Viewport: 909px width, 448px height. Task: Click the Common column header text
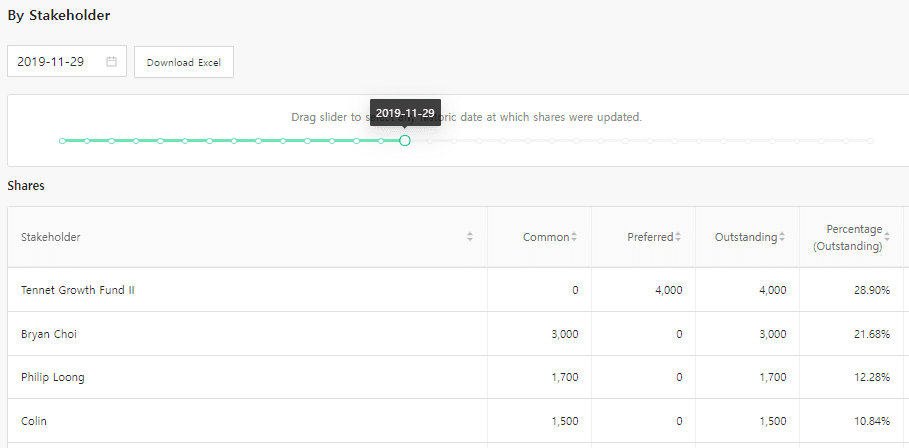pyautogui.click(x=546, y=236)
